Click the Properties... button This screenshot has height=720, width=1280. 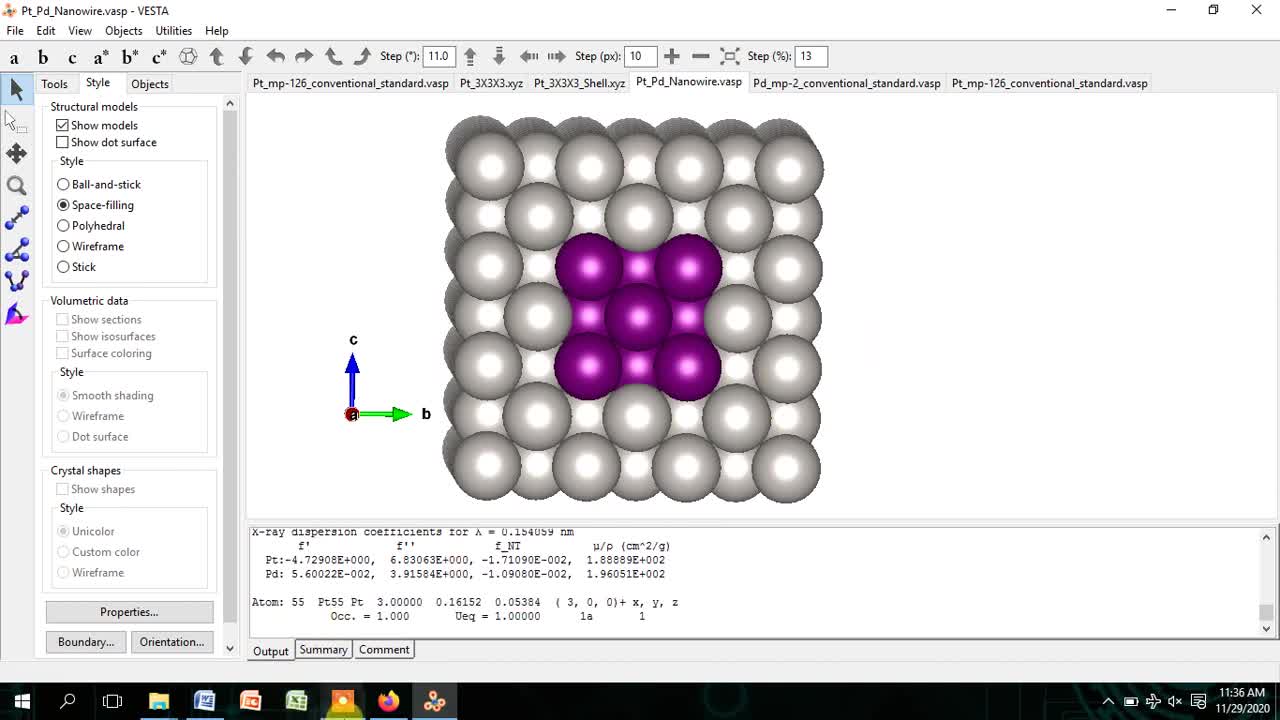[129, 612]
